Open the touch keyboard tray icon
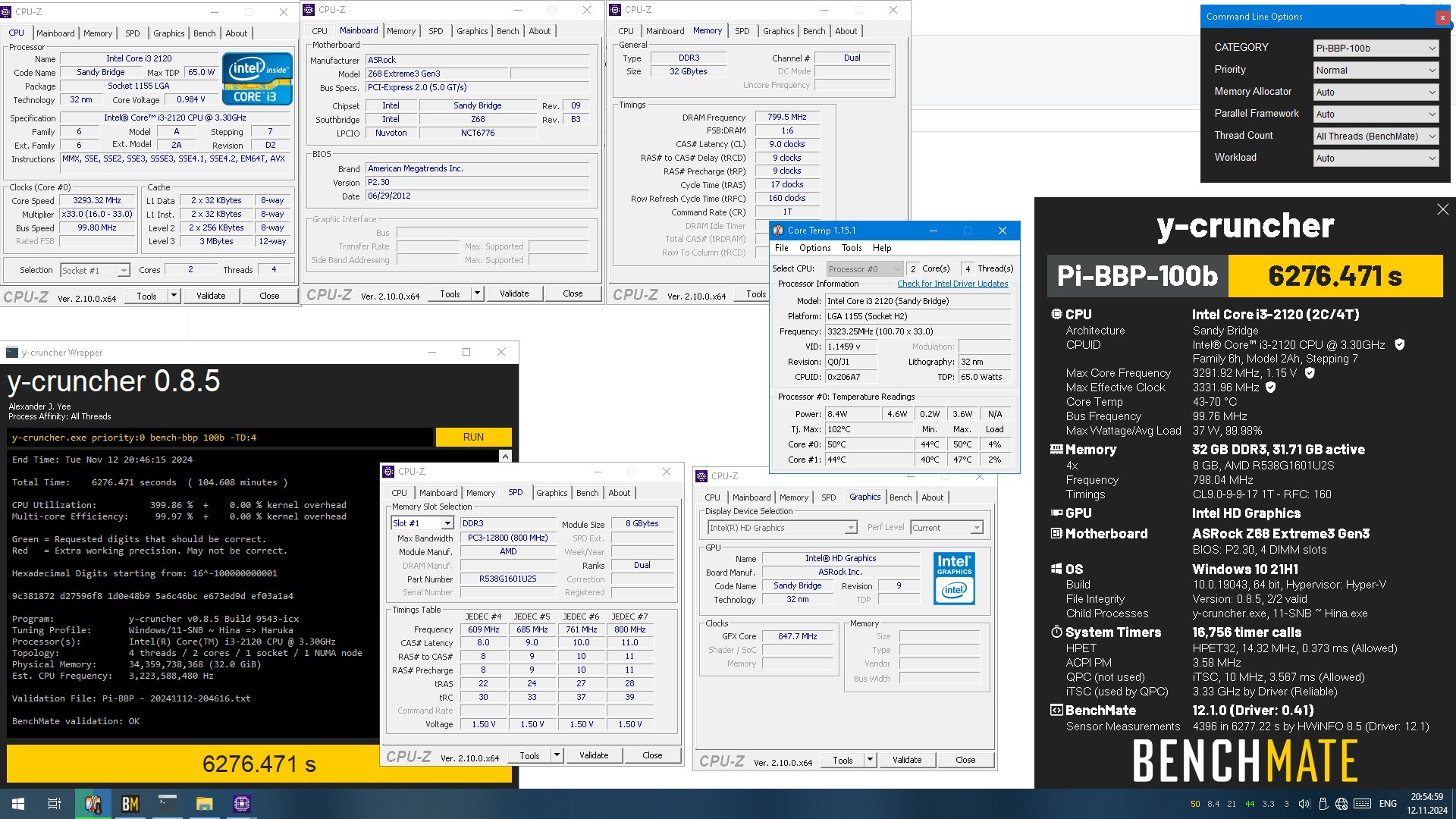This screenshot has width=1456, height=819. click(x=1362, y=804)
